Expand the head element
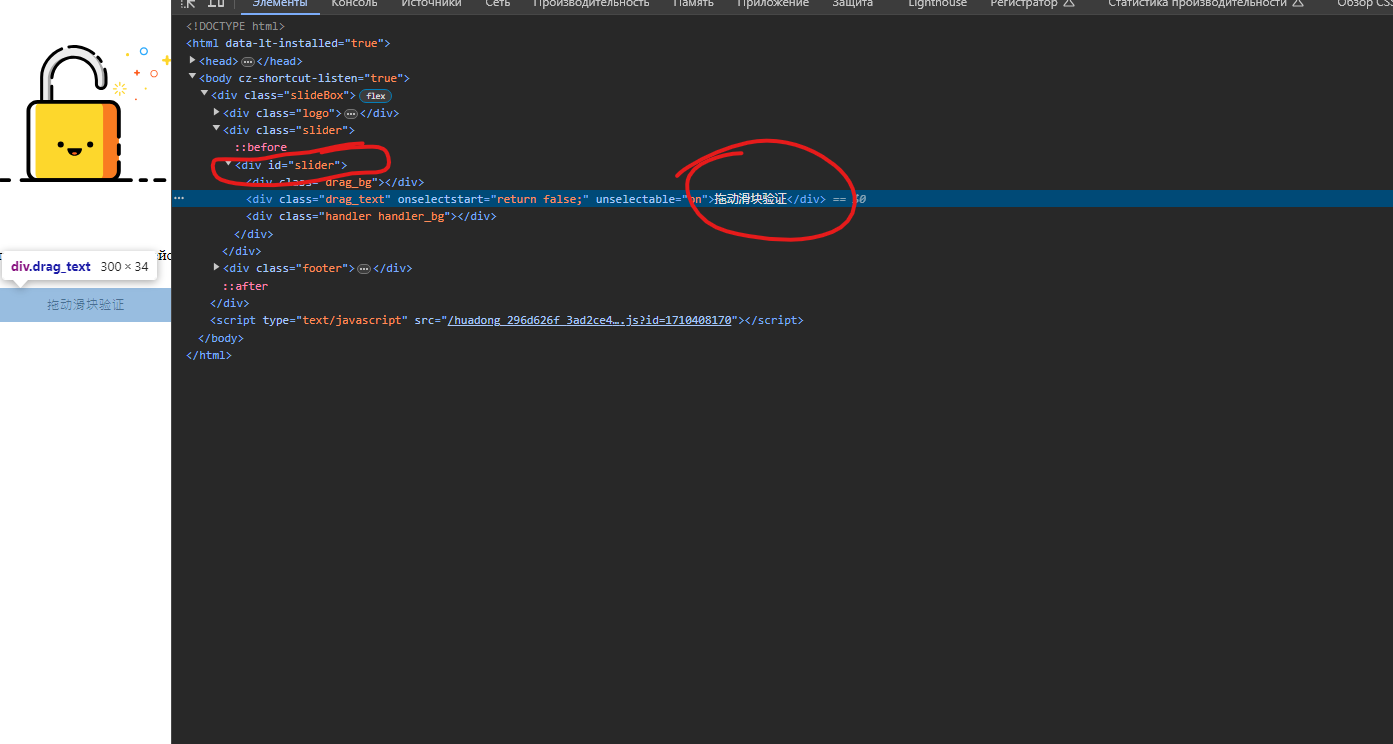 (x=193, y=61)
